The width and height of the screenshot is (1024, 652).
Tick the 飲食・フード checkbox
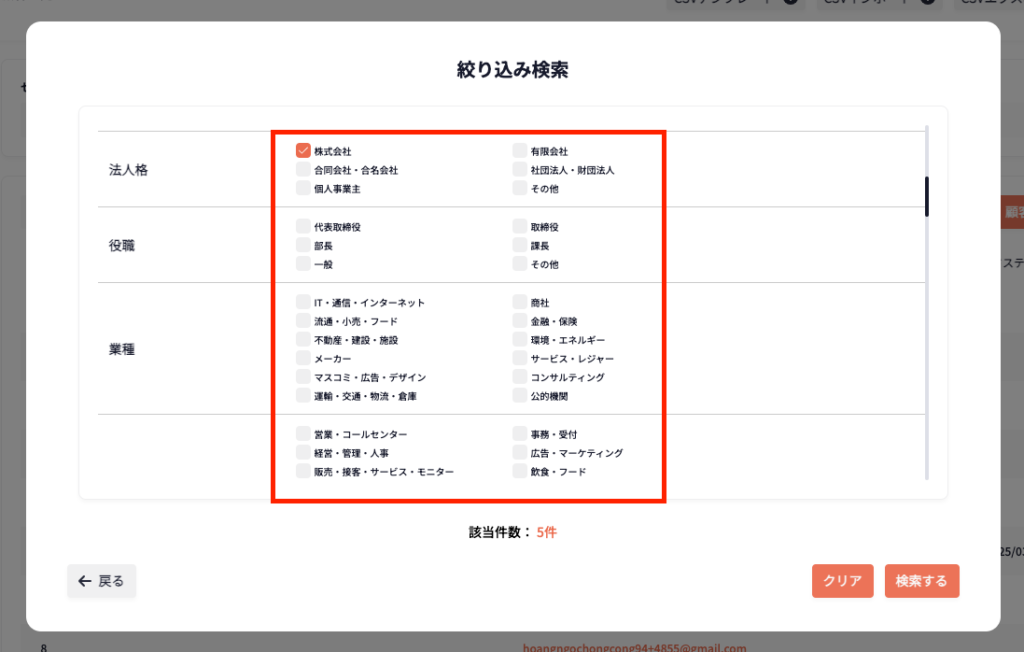pos(519,471)
